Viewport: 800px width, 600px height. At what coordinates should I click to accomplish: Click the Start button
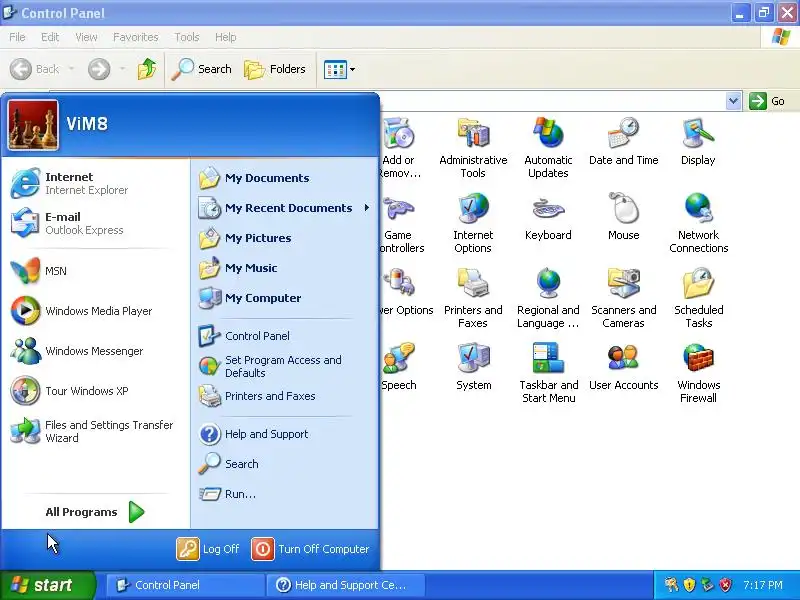coord(47,585)
